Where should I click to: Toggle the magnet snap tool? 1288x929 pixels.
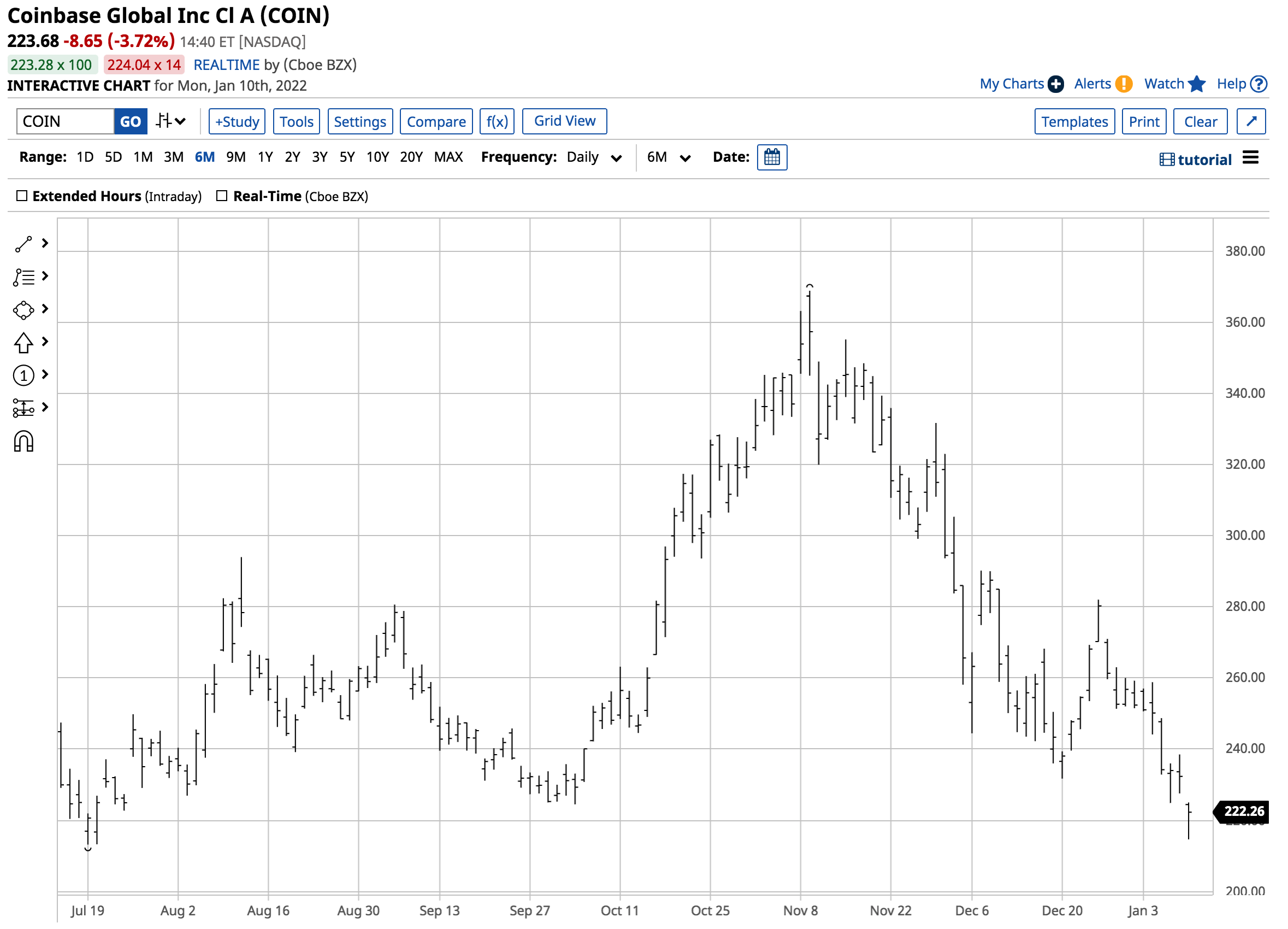(23, 442)
